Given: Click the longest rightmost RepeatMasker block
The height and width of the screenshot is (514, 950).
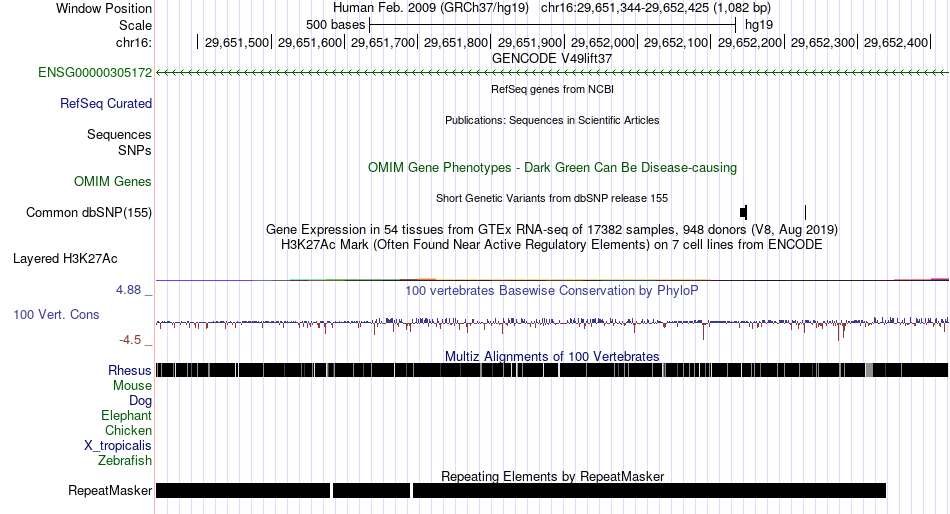Looking at the screenshot, I should (x=649, y=490).
